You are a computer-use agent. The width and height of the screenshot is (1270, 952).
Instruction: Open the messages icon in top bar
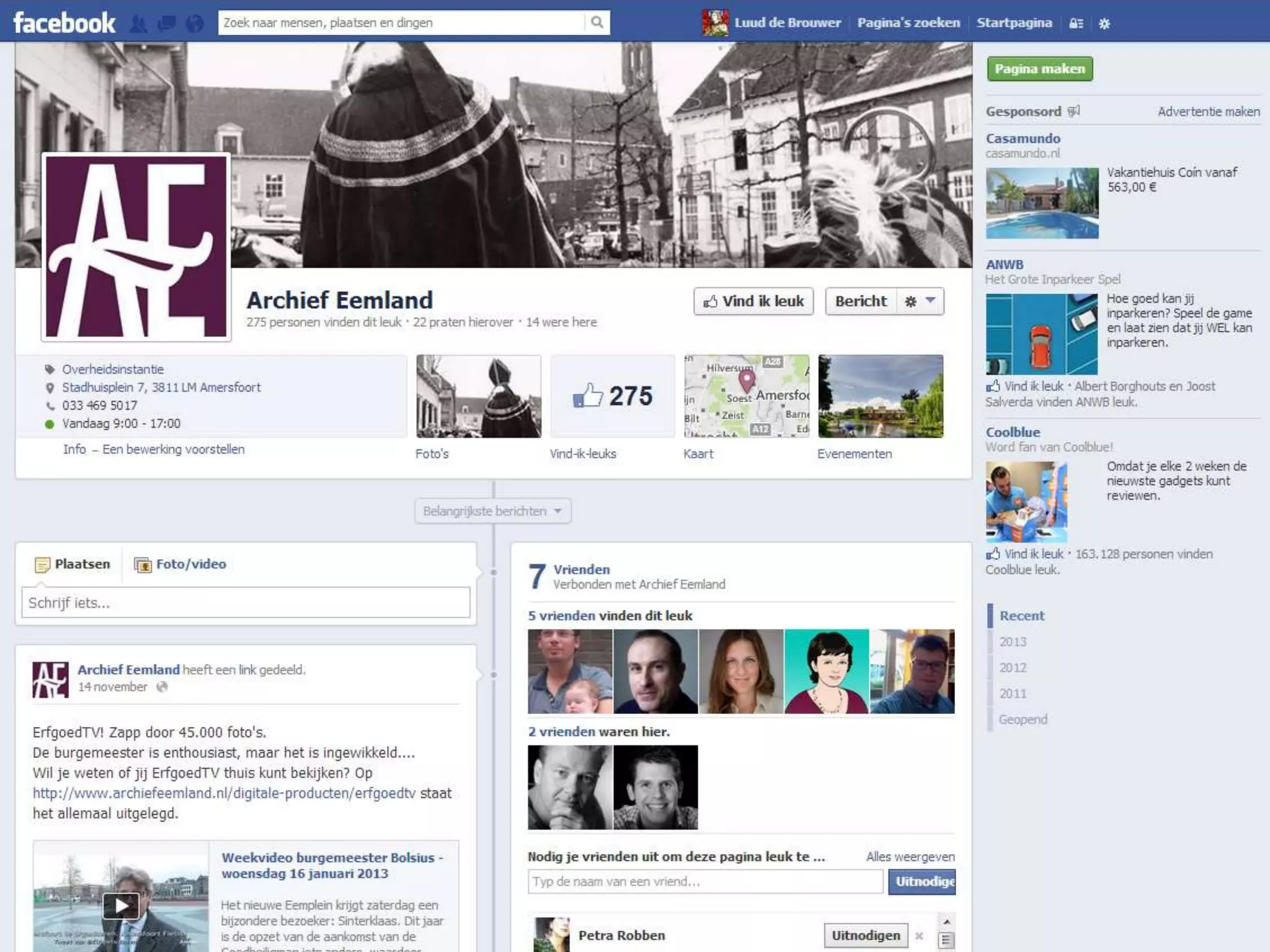click(166, 24)
